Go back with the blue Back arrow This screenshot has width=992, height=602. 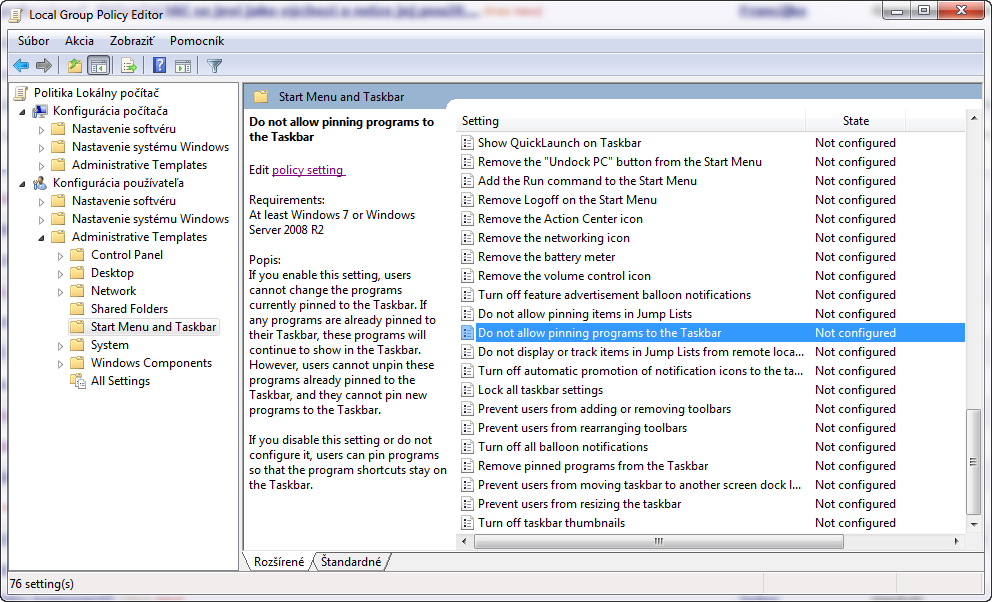click(x=22, y=65)
